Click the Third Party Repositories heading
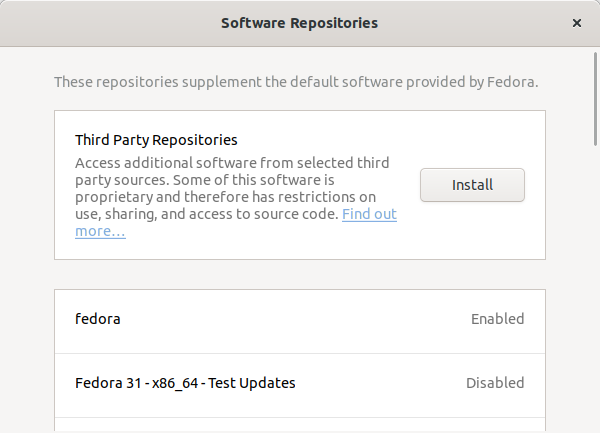Viewport: 600px width, 433px height. click(156, 140)
